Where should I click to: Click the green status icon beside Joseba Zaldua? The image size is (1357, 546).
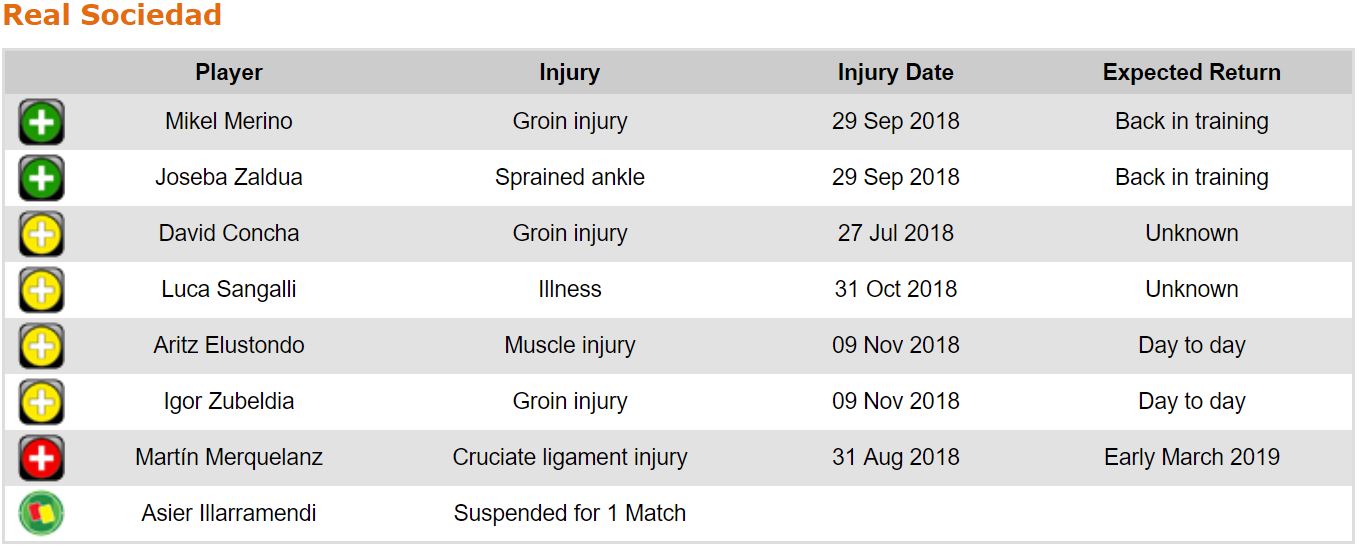[x=41, y=179]
